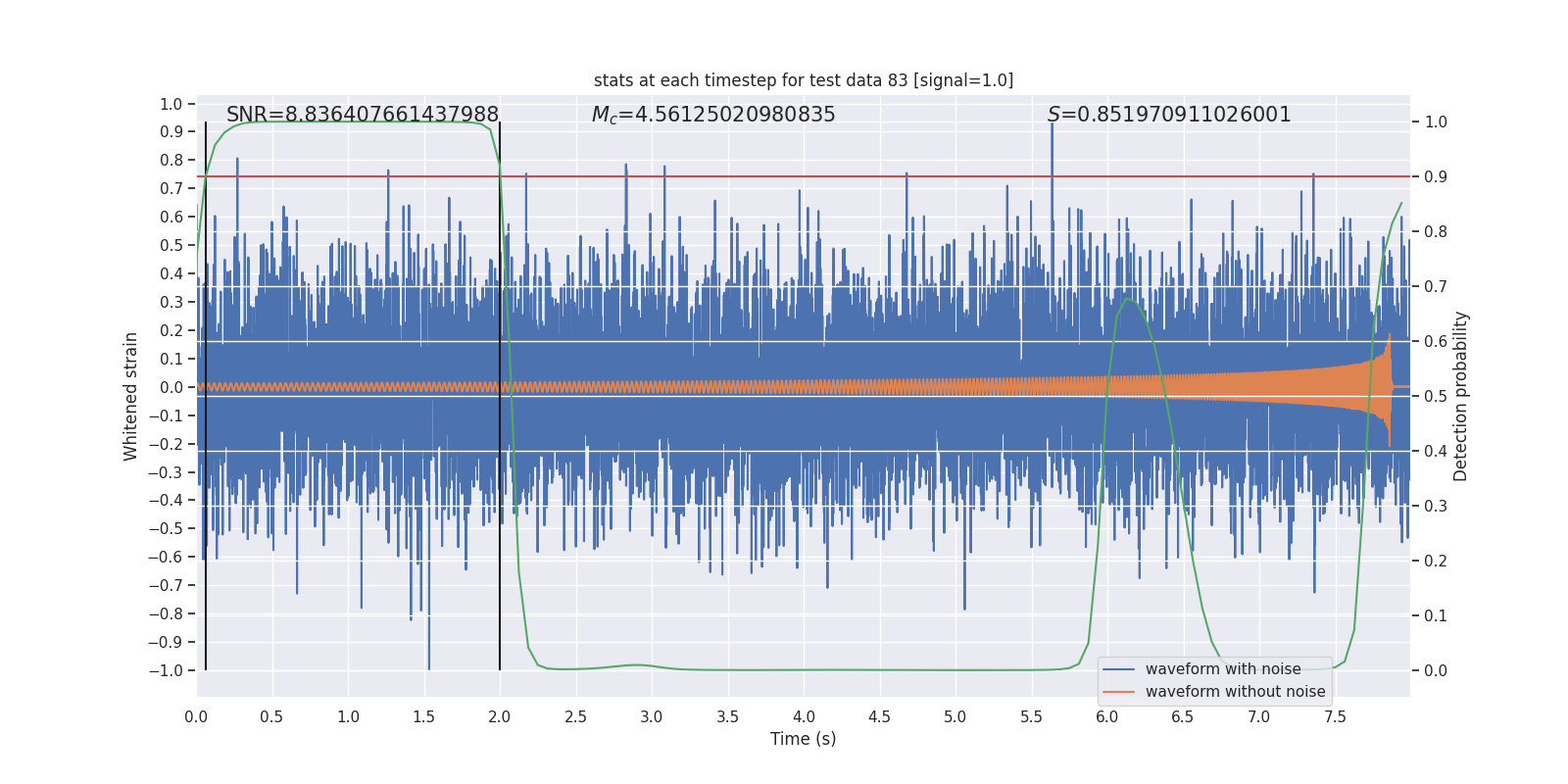Click the time axis tick label 4.0
Screen dimensions: 1568x784
click(804, 716)
